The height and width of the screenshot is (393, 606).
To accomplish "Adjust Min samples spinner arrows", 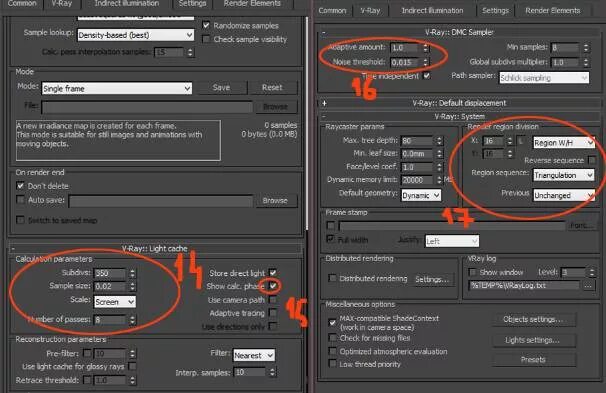I will pyautogui.click(x=586, y=48).
